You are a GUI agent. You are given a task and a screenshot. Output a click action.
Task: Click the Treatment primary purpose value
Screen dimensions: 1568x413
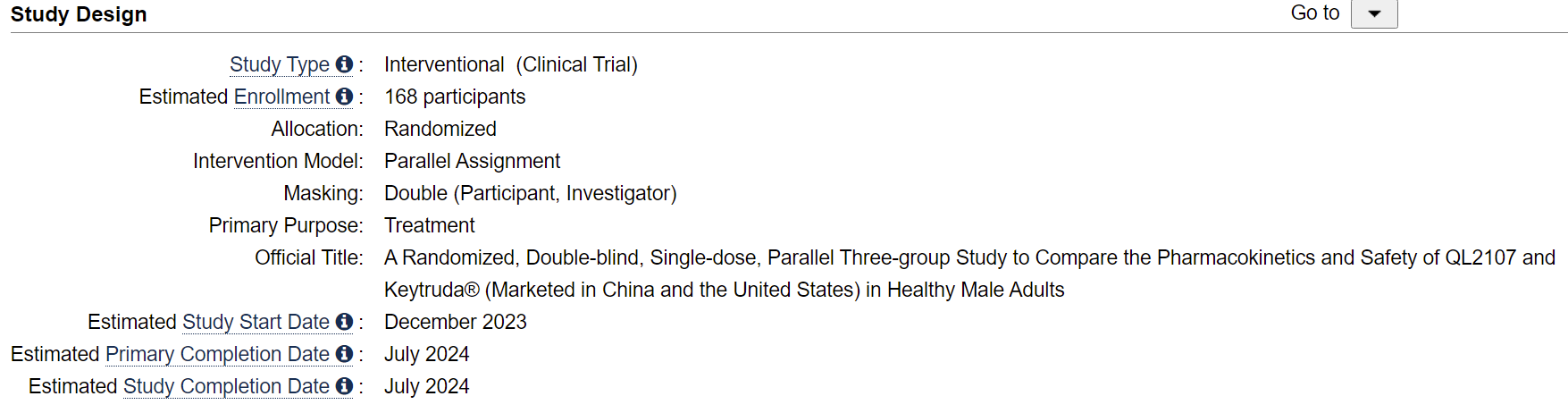(429, 225)
